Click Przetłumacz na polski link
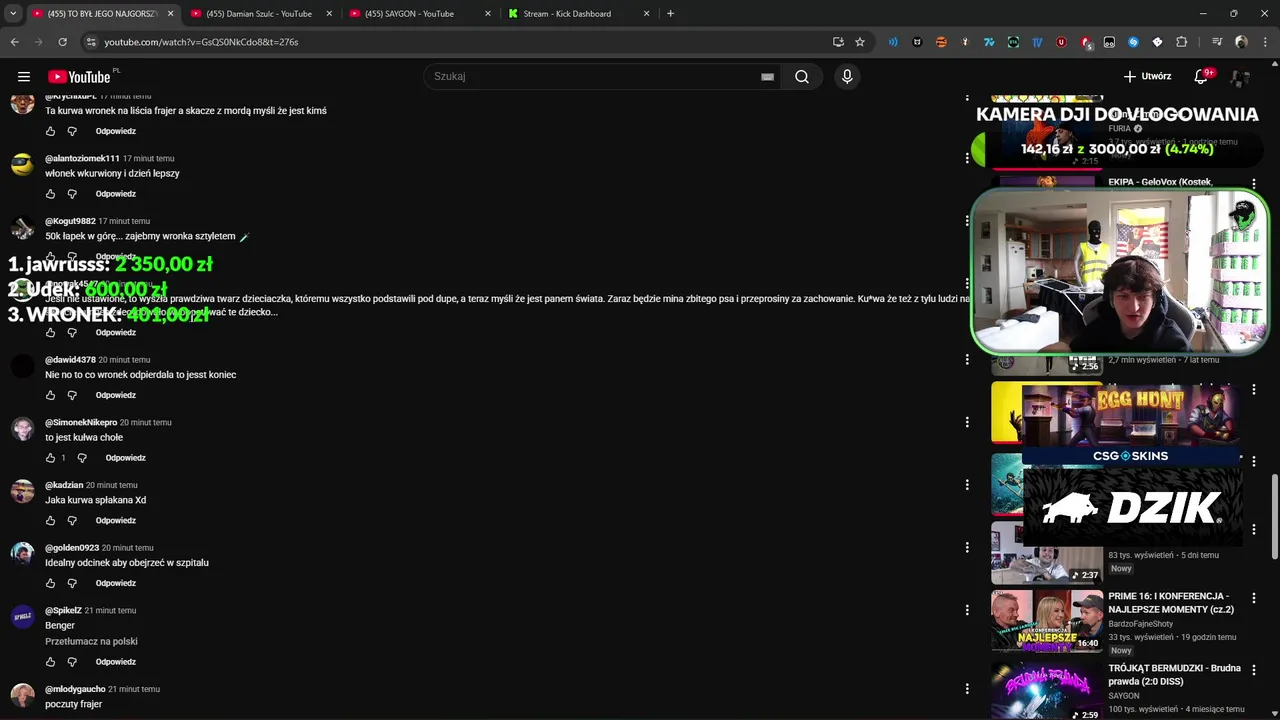Viewport: 1280px width, 720px height. (x=91, y=642)
